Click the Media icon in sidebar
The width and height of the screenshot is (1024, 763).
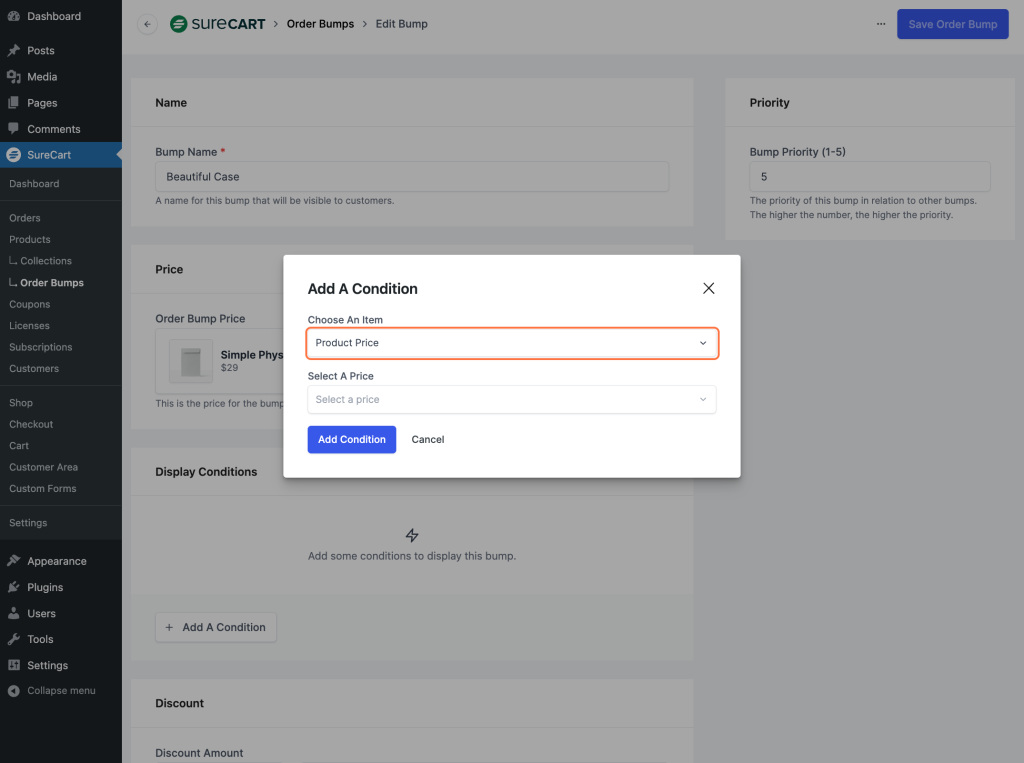tap(13, 77)
